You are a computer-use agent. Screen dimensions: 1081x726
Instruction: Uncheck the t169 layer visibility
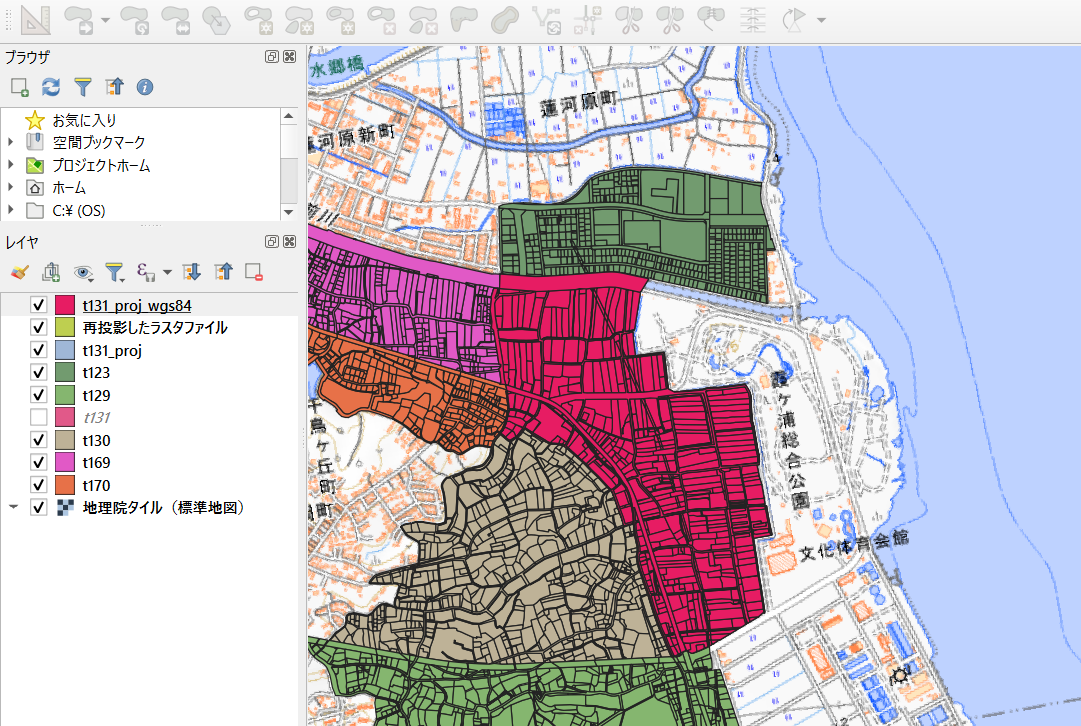39,462
